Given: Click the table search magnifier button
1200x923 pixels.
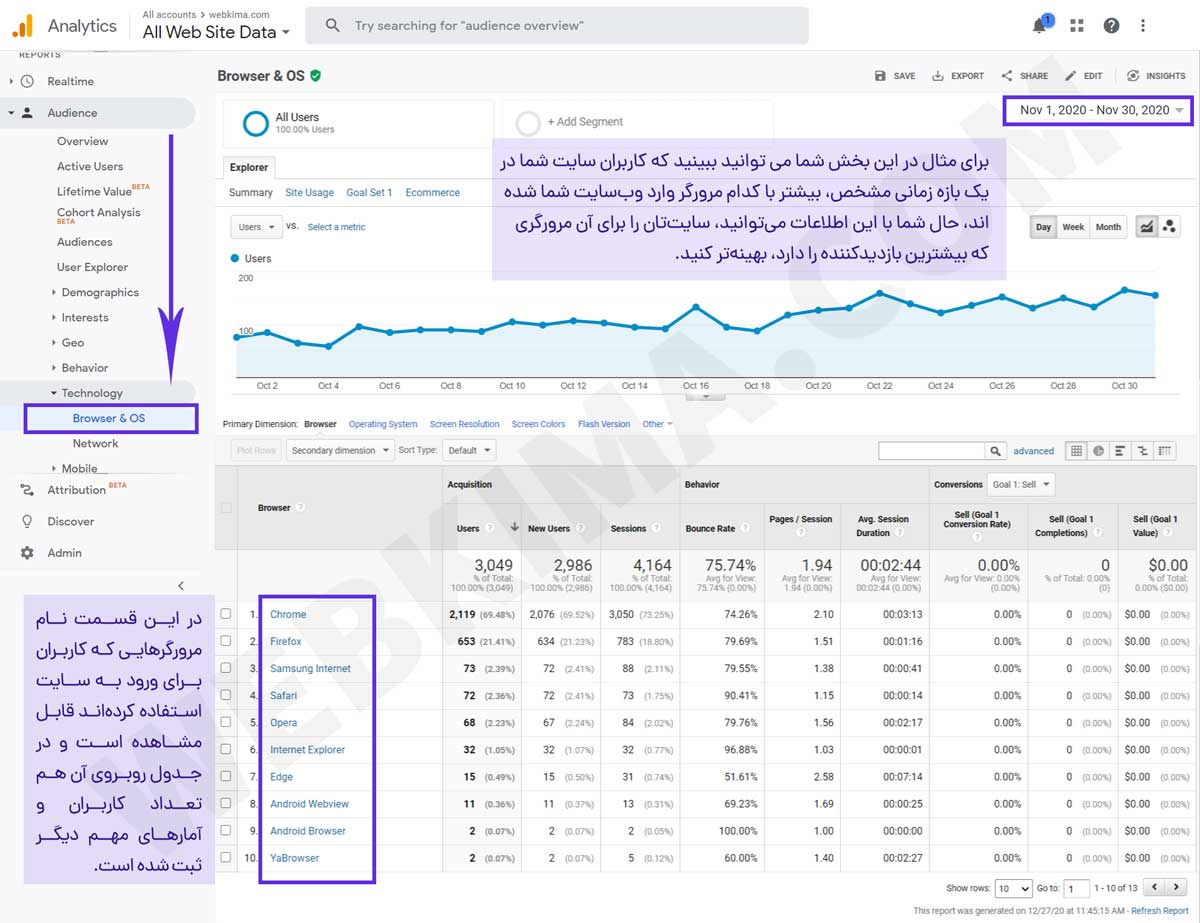Looking at the screenshot, I should point(995,451).
